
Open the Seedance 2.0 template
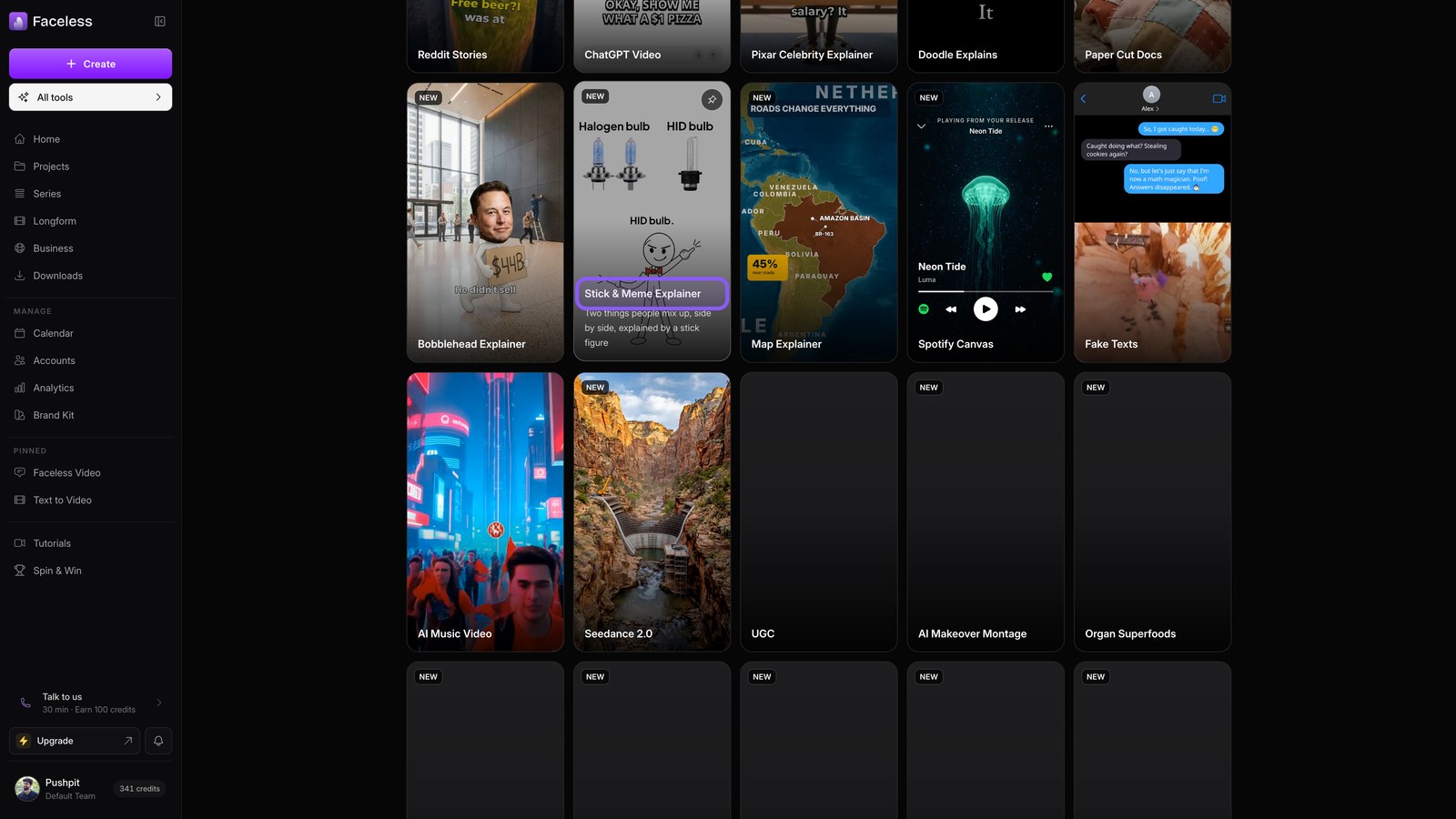coord(652,511)
